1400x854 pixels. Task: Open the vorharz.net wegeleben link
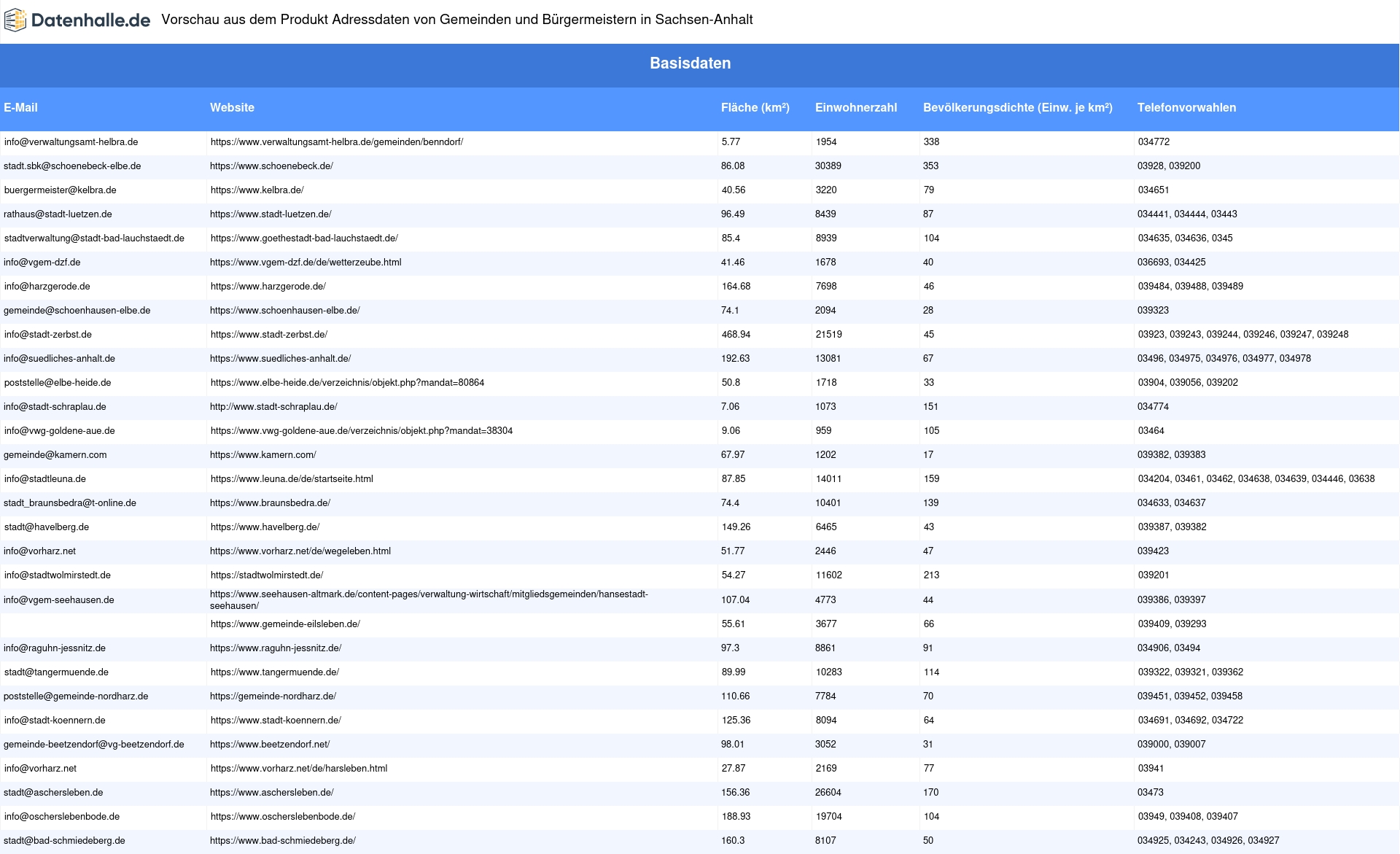click(300, 551)
